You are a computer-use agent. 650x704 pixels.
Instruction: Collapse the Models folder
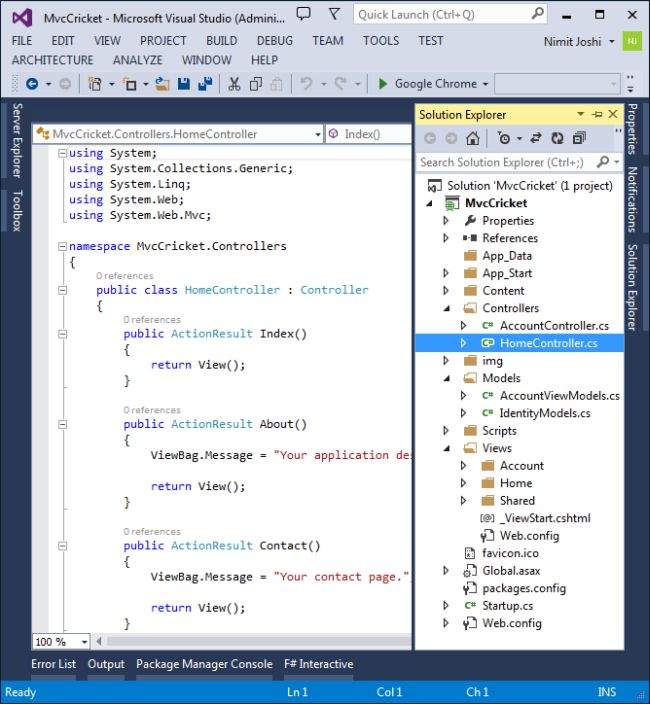tap(447, 378)
